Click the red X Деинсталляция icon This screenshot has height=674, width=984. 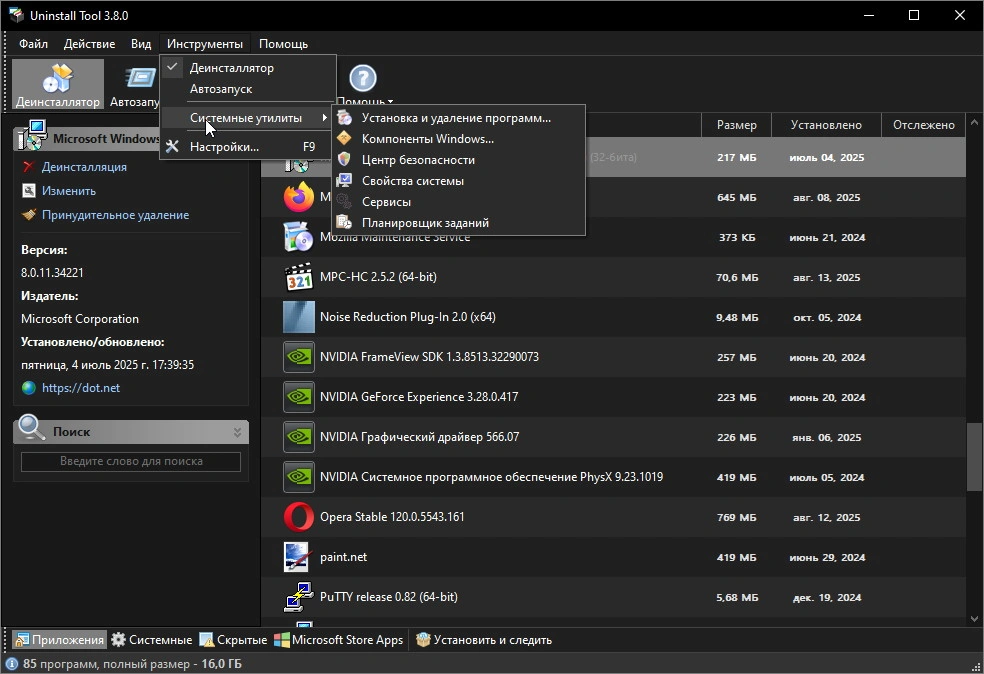coord(28,167)
